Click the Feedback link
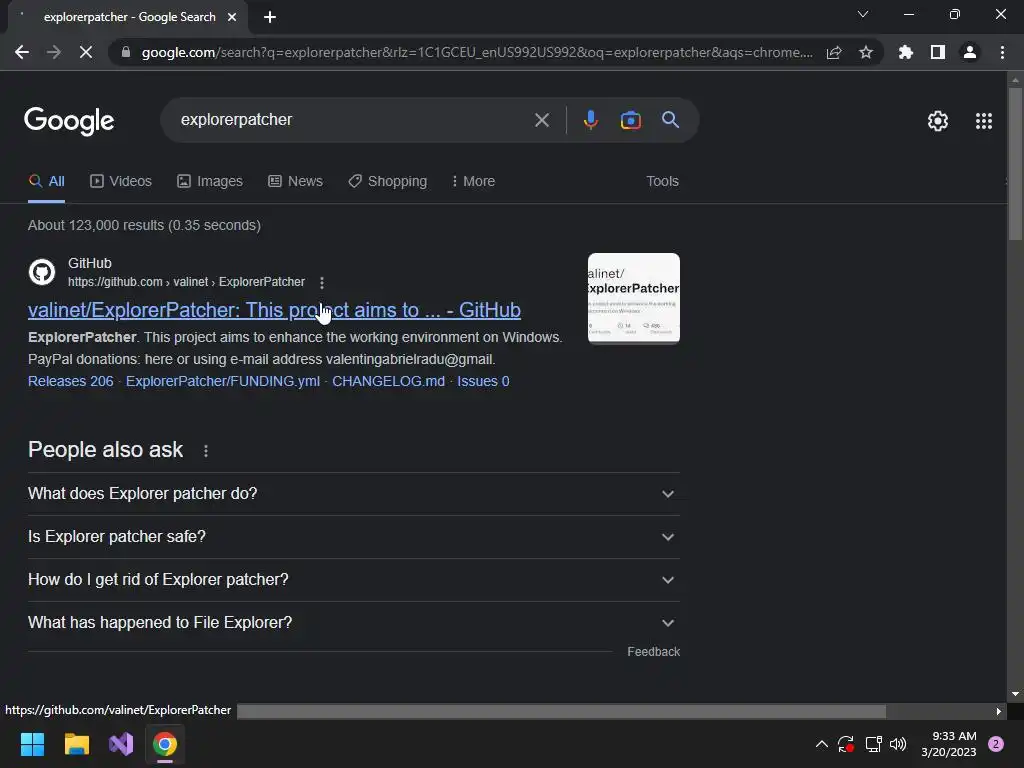1024x768 pixels. (x=653, y=652)
